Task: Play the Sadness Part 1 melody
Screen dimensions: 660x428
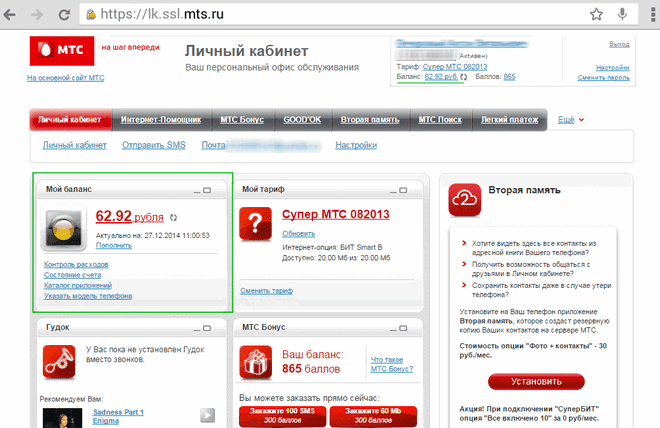Action: pyautogui.click(x=206, y=415)
